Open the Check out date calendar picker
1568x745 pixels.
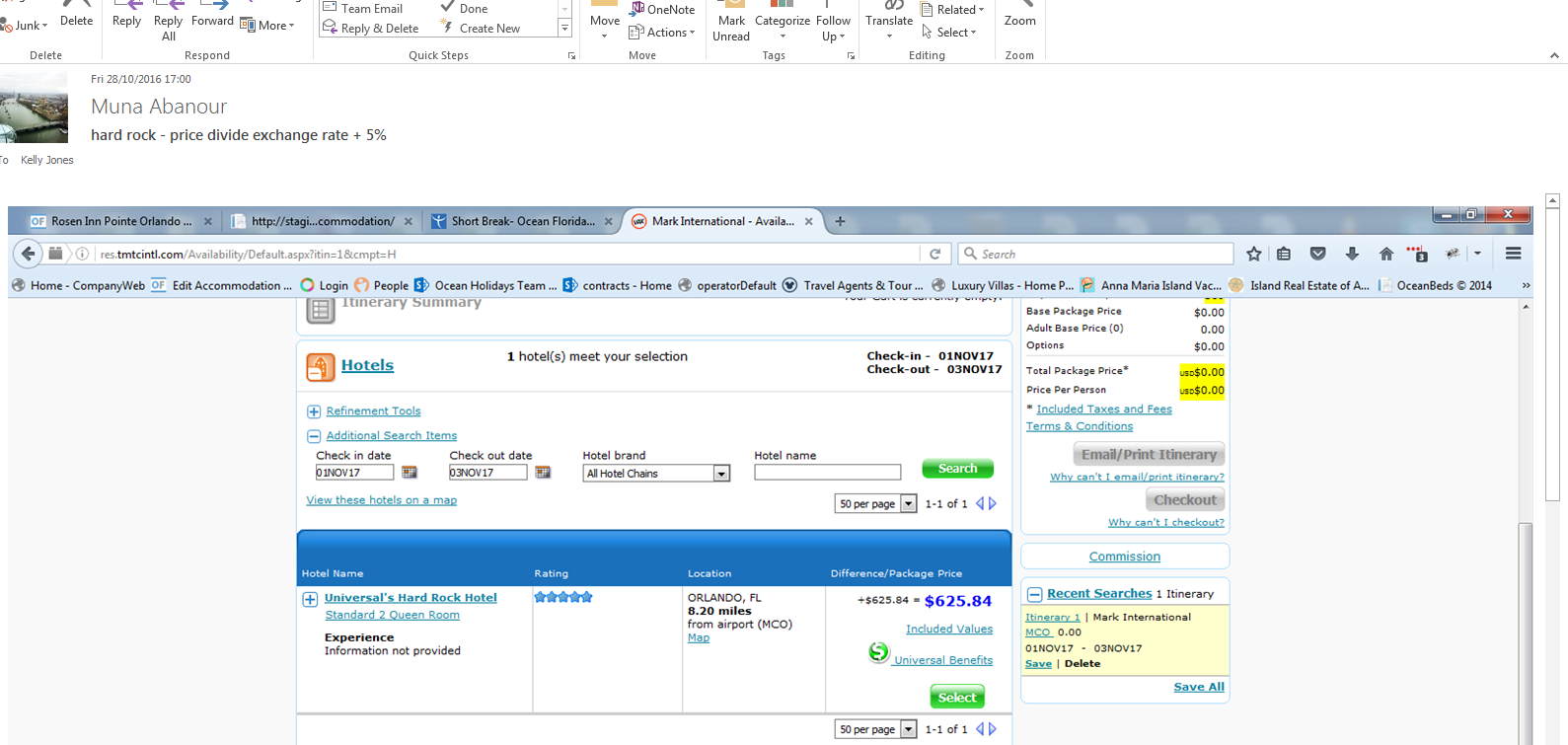(543, 473)
